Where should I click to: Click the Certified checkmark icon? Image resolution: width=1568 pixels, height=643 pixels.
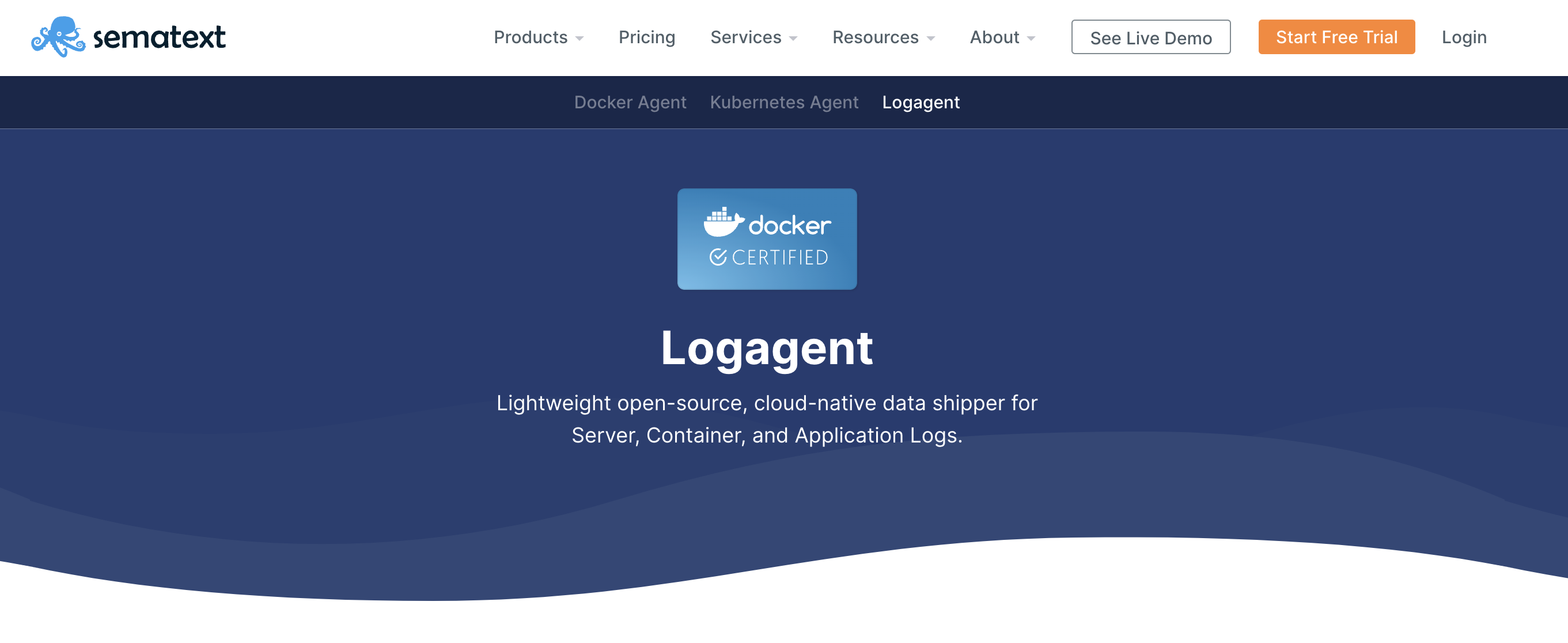click(719, 258)
